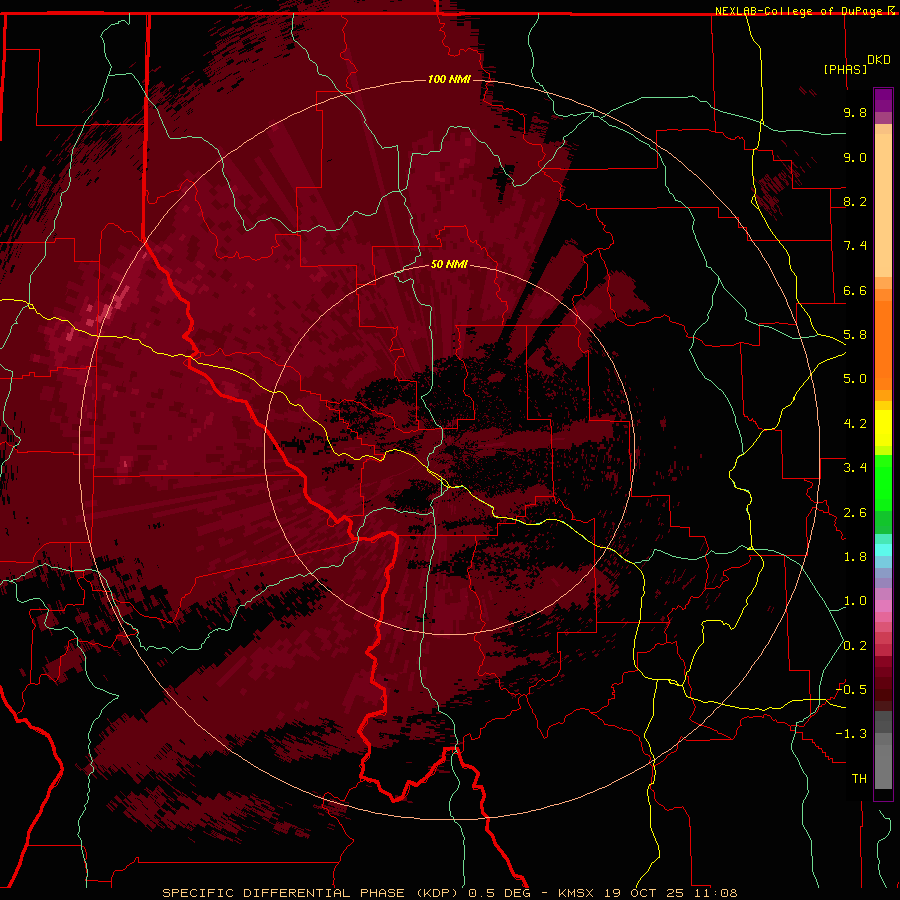Screen dimensions: 900x900
Task: Pick the cyan band of the color scale
Action: point(883,550)
